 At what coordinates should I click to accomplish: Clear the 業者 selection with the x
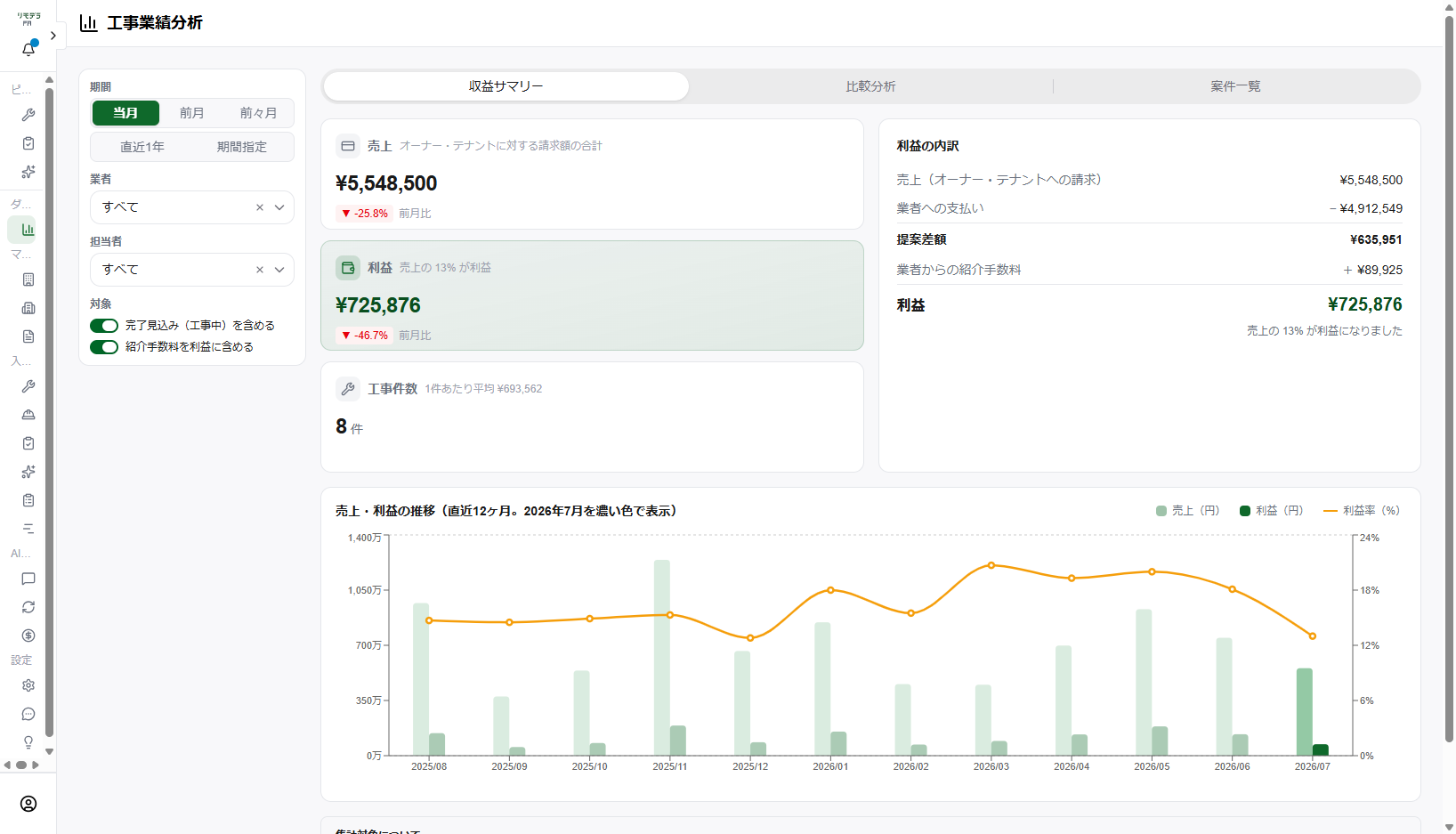pos(260,207)
